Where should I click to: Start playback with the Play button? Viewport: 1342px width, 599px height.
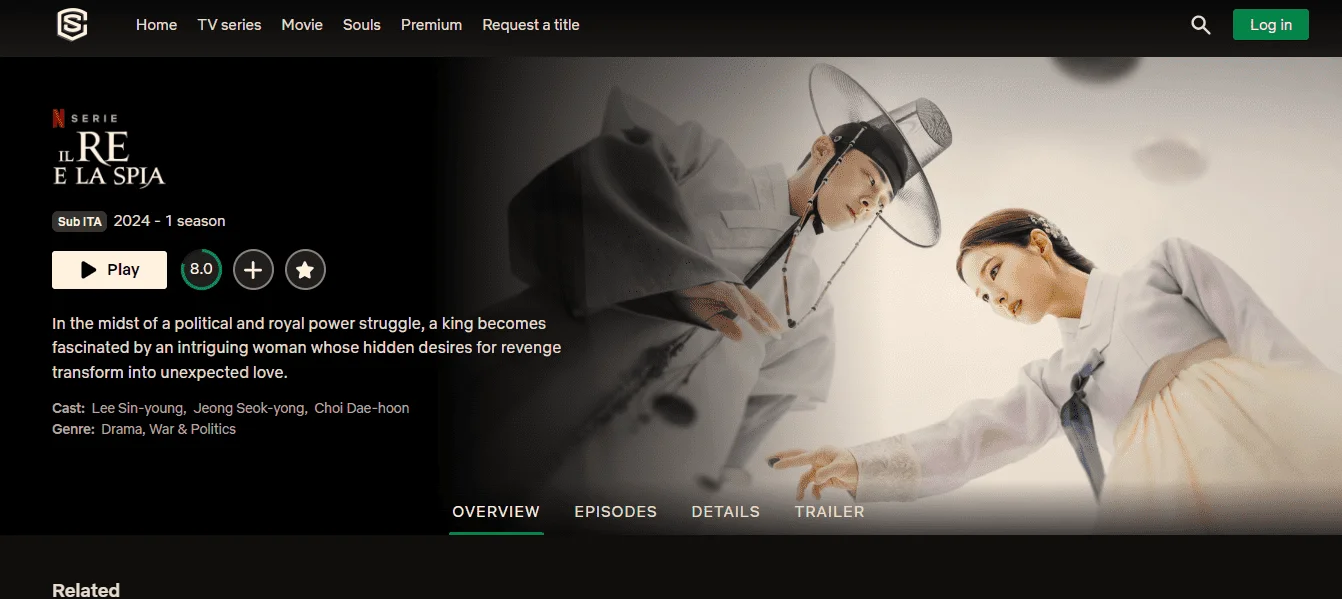109,269
